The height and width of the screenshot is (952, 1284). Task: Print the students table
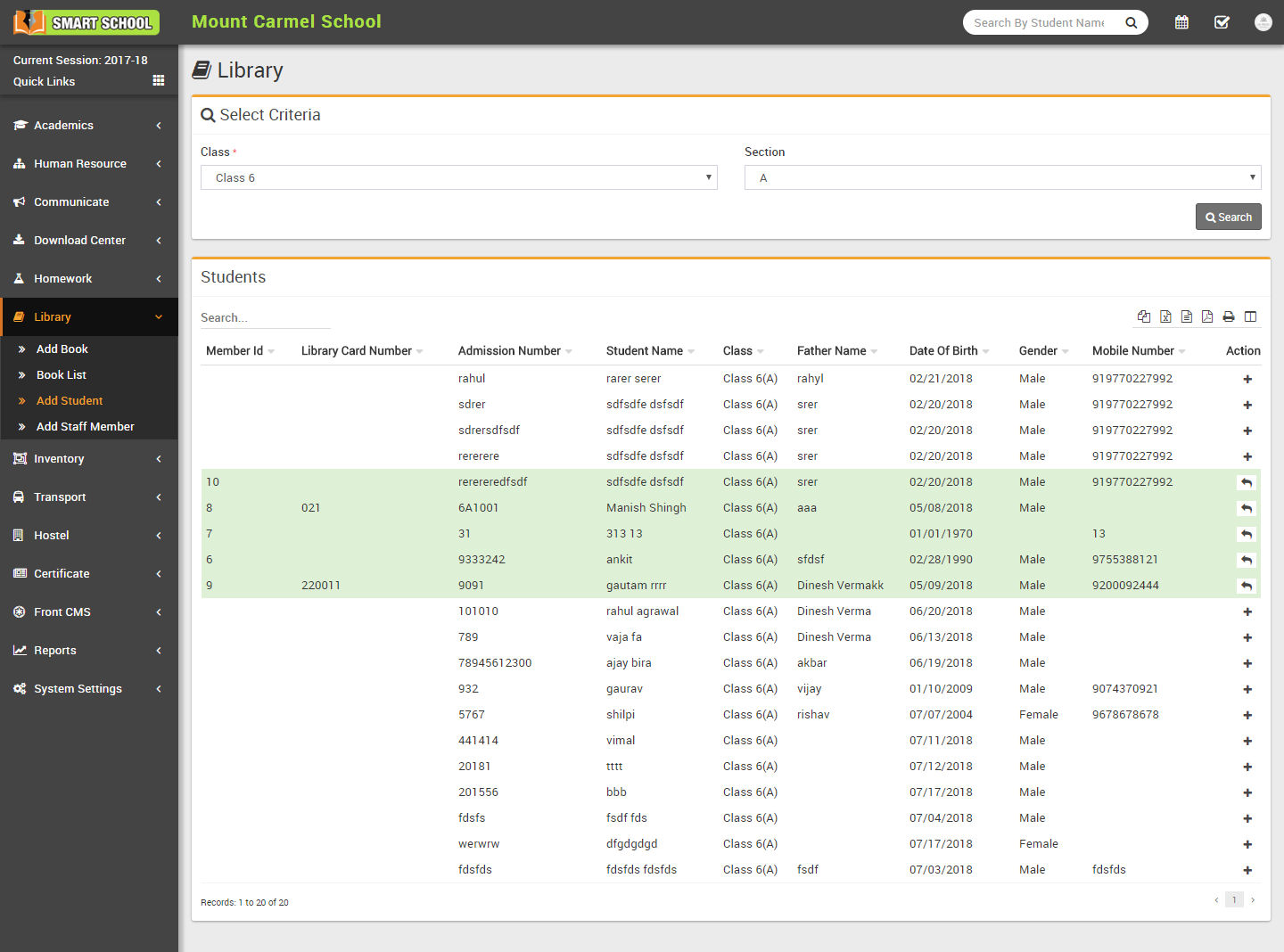click(x=1229, y=316)
